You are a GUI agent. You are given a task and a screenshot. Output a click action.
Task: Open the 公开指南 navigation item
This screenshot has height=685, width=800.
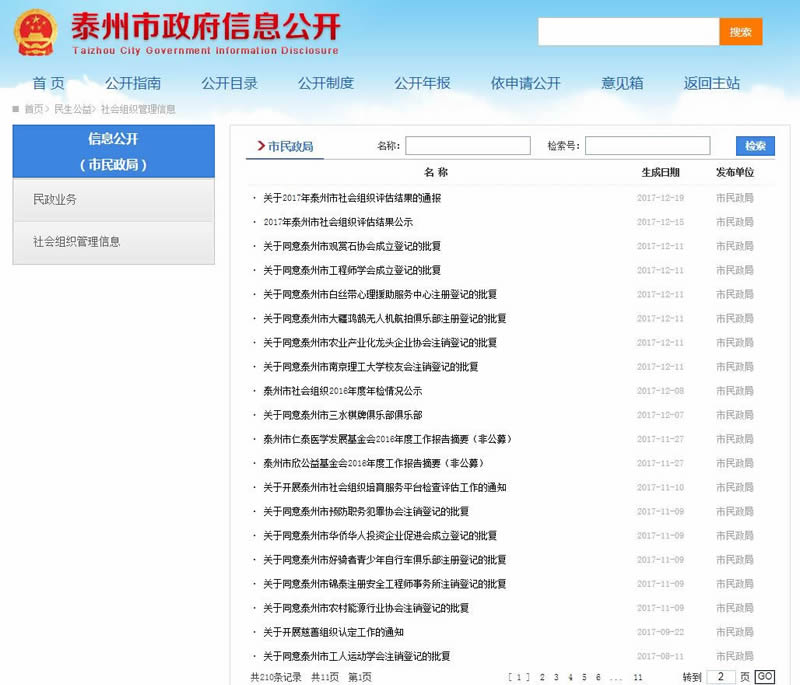point(133,83)
